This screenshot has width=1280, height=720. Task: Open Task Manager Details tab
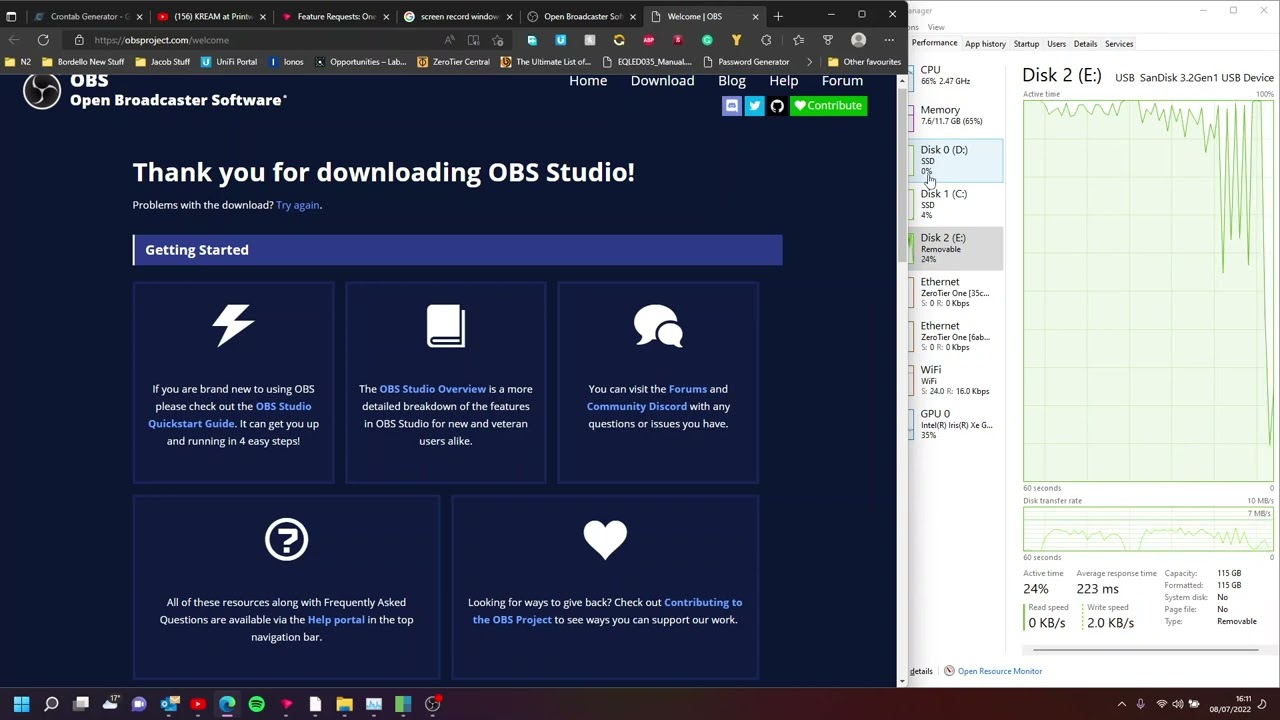pos(1085,44)
